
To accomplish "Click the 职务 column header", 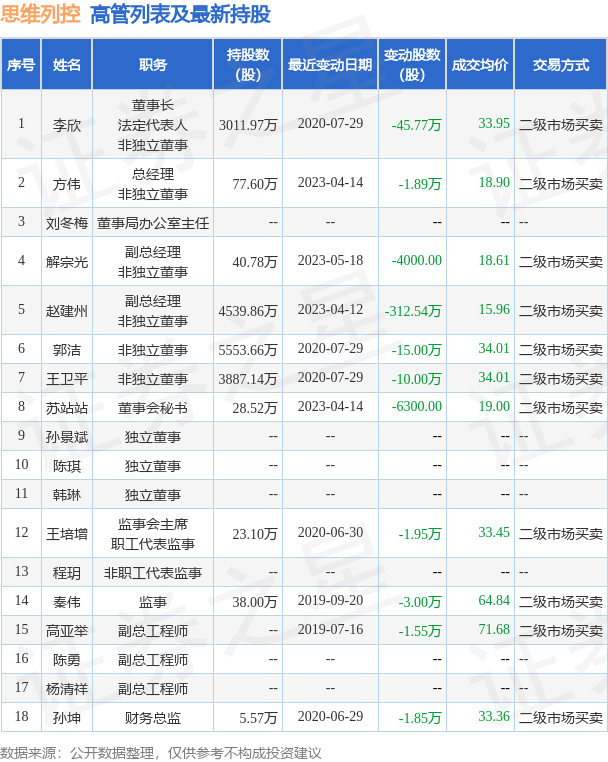I will tap(153, 65).
